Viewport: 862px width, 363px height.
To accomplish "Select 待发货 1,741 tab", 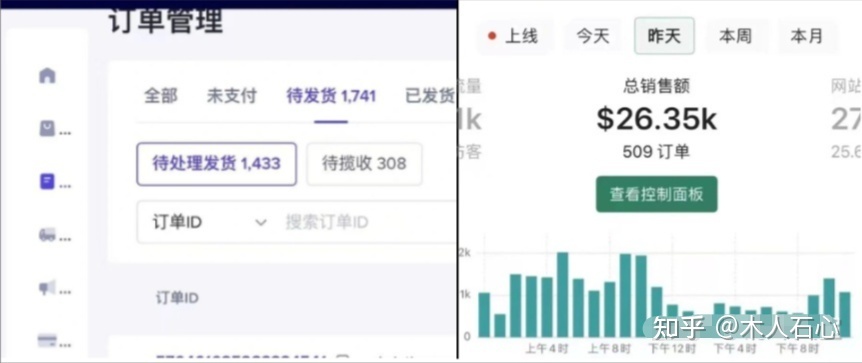I will coord(331,96).
